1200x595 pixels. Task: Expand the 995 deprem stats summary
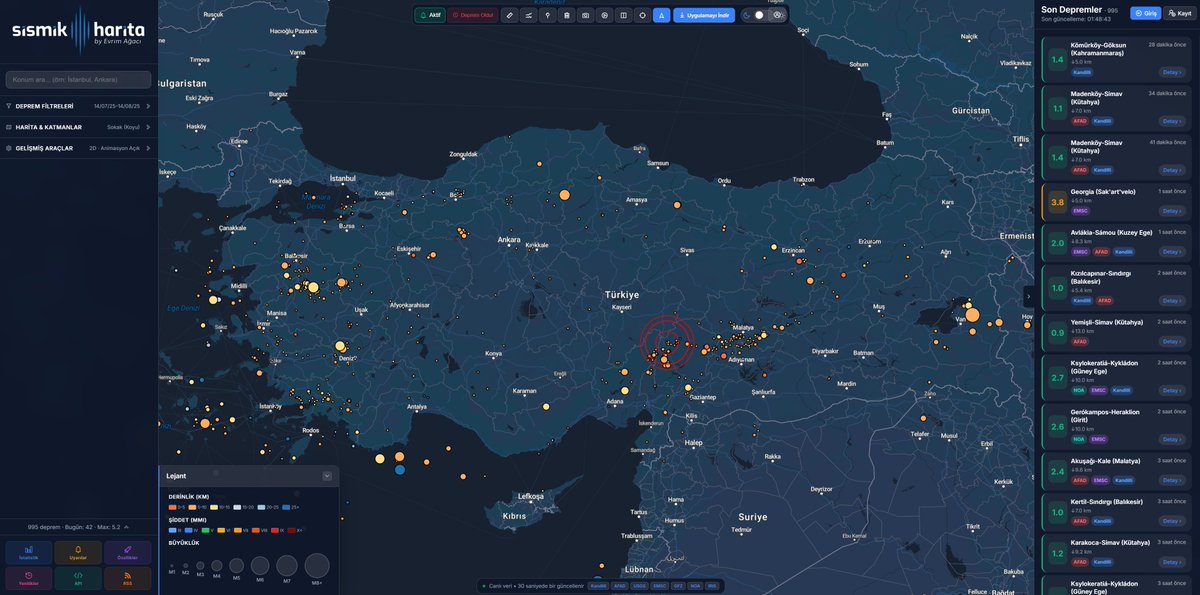[x=78, y=526]
